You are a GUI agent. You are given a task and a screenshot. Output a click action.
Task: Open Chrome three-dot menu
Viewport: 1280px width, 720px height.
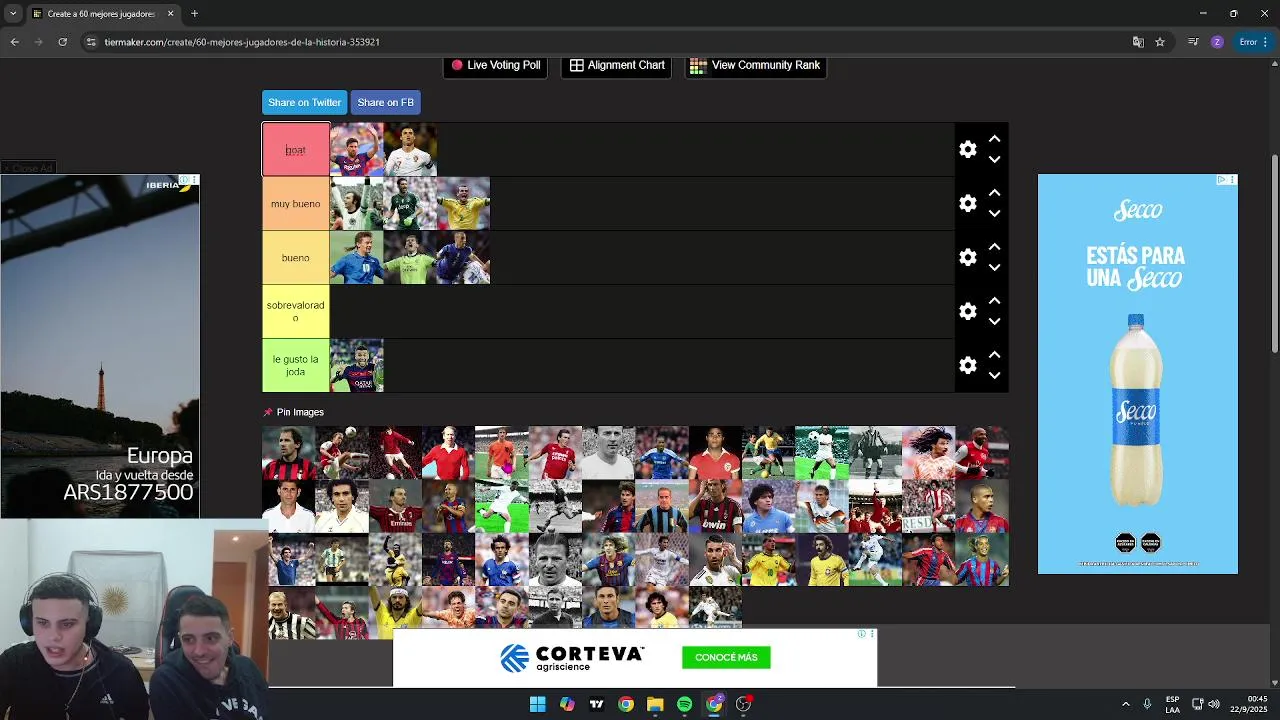coord(1266,42)
